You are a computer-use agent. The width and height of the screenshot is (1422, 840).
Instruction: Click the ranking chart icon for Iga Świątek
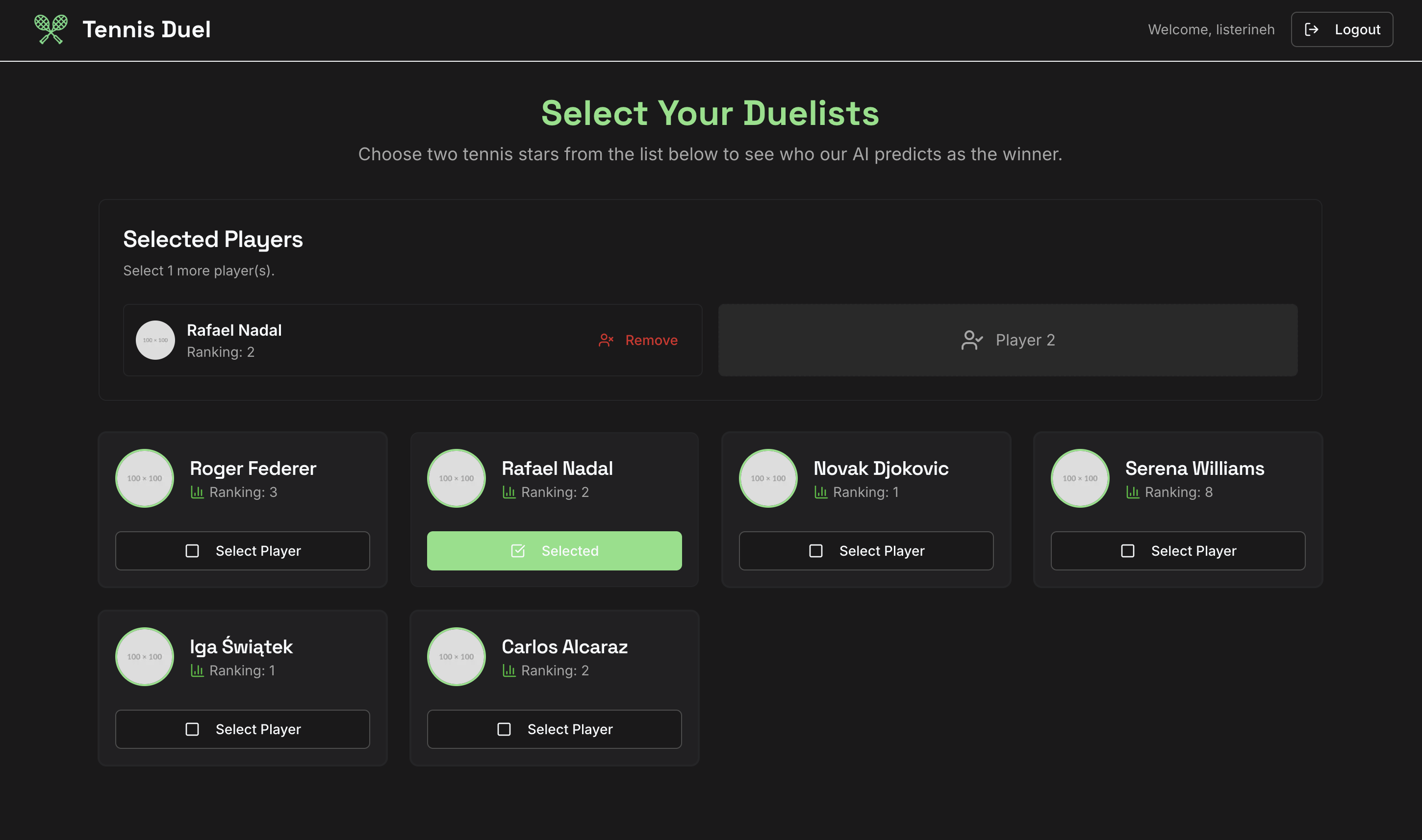pyautogui.click(x=197, y=670)
